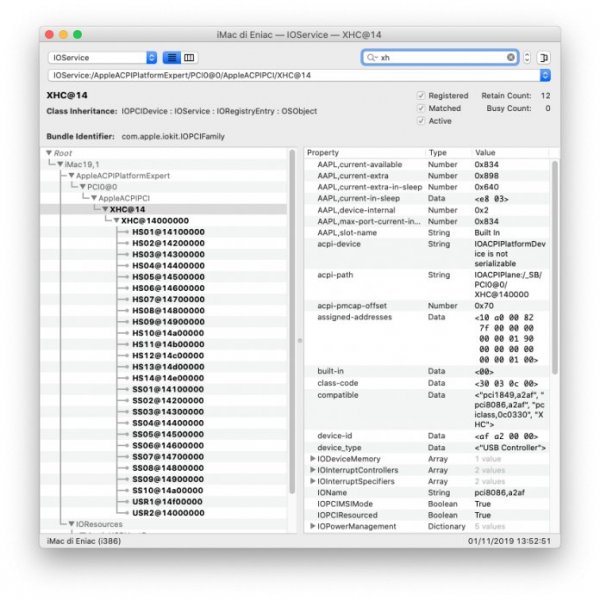Select the SS05@14500000 port entry
600x600 pixels.
click(x=168, y=434)
